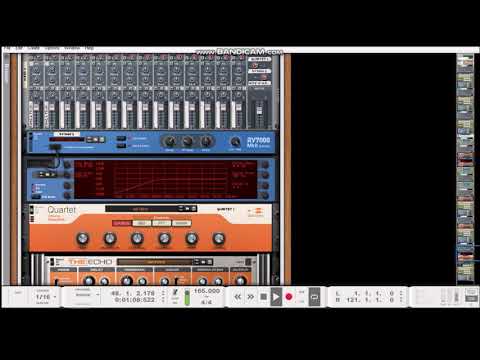Click the time display 0:01:08:522
This screenshot has width=480, height=360.
pos(135,300)
